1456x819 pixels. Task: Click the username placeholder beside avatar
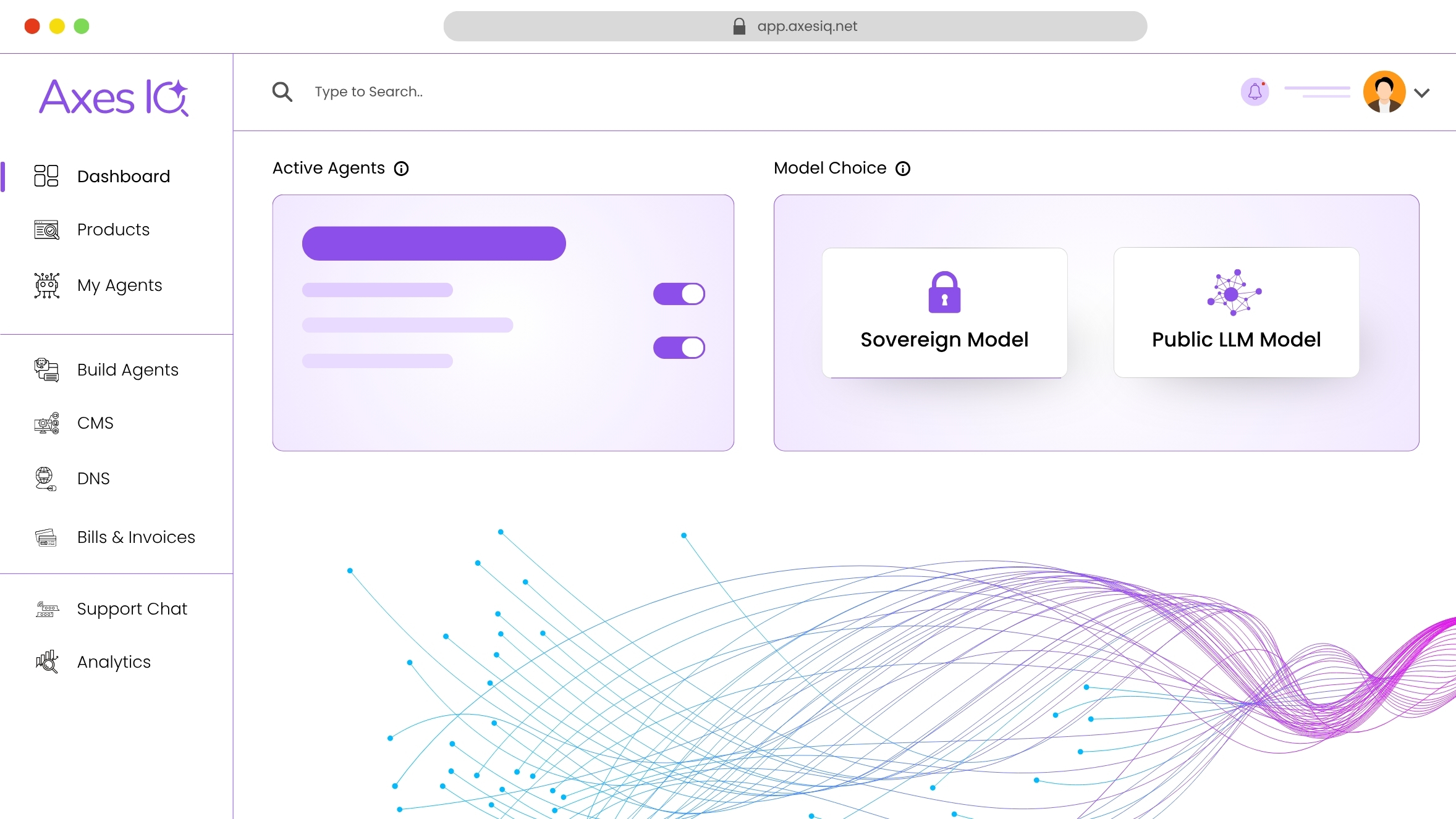(1317, 92)
